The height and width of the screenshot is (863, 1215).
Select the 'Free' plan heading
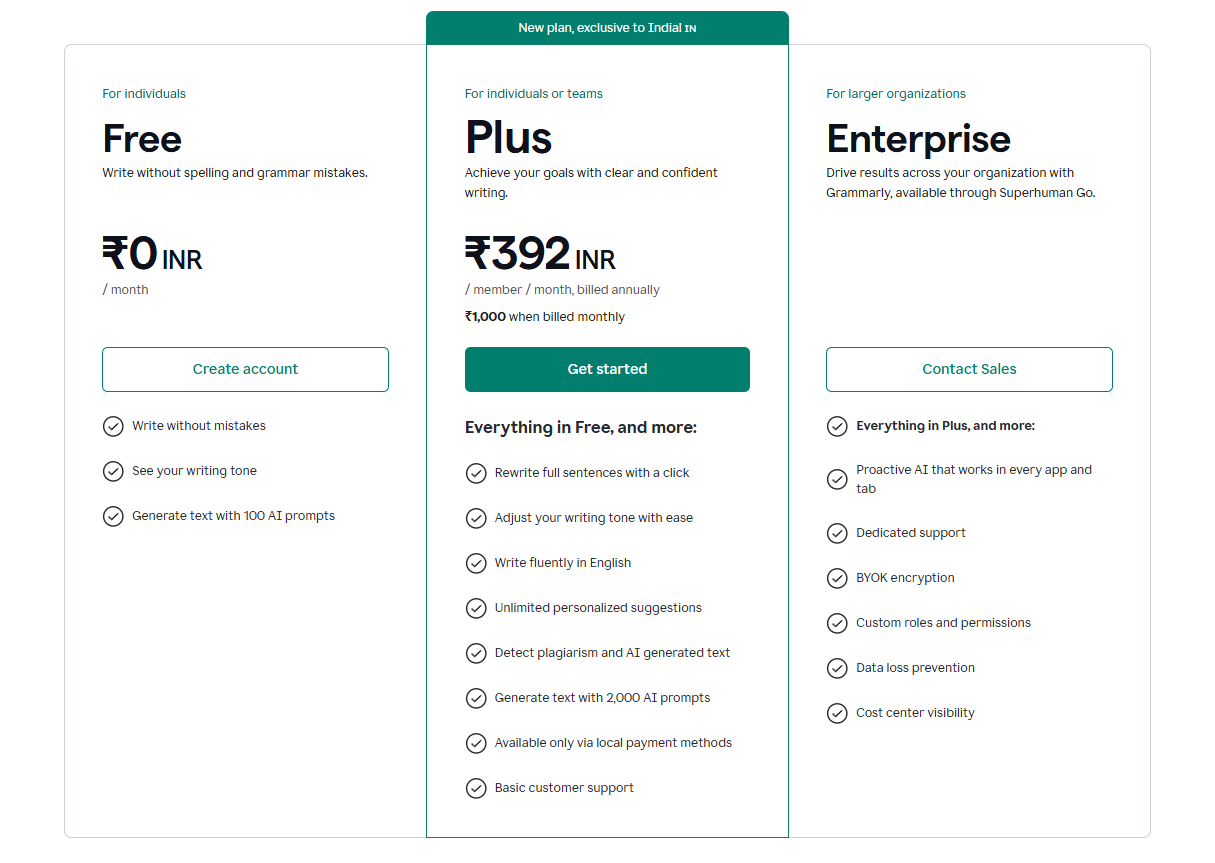pos(142,139)
